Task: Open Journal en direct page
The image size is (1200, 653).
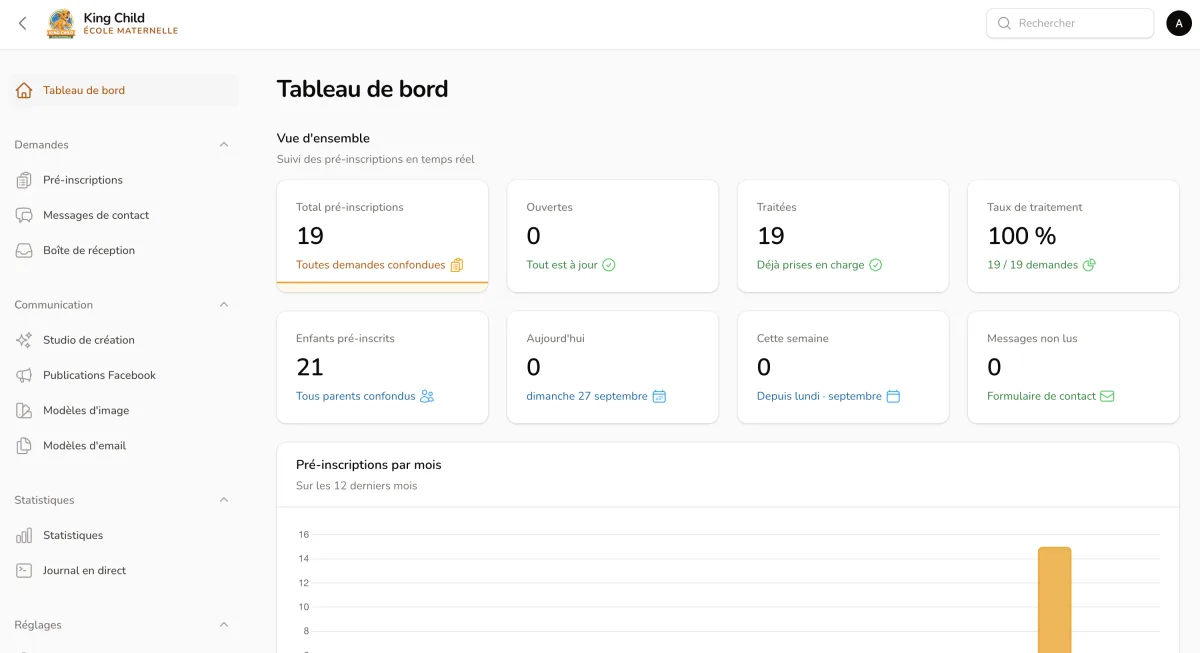Action: click(x=123, y=570)
